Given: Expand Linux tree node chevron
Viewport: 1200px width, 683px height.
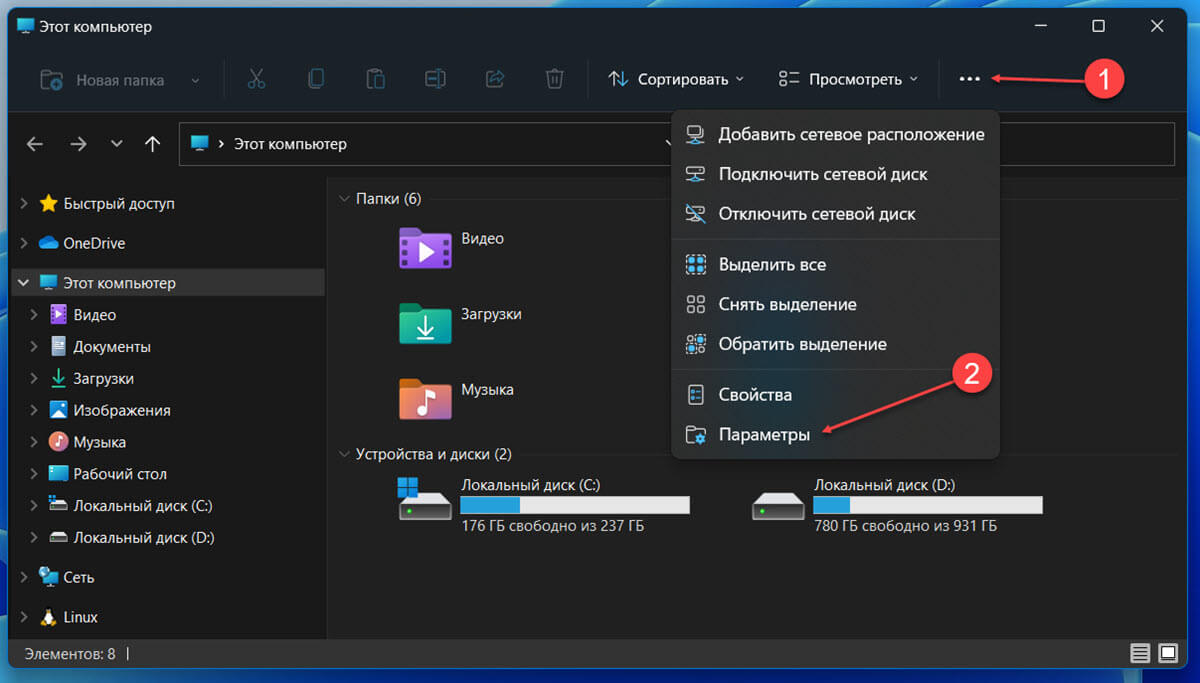Looking at the screenshot, I should pos(24,617).
